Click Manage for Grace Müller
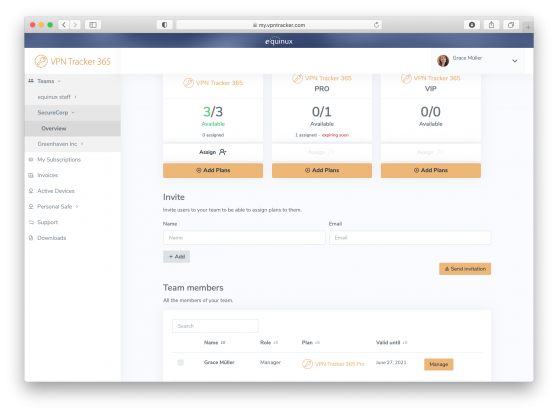 (438, 364)
